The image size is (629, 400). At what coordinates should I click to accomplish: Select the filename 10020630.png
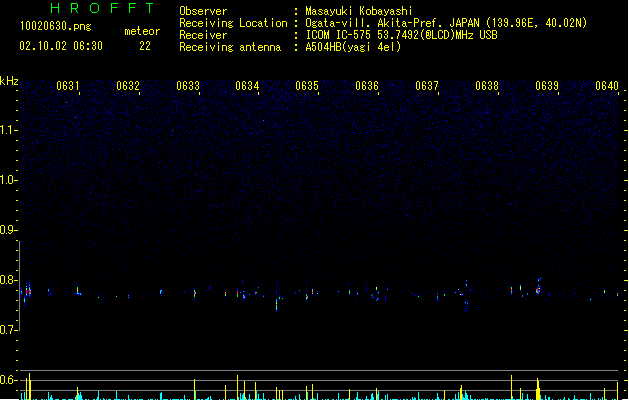pyautogui.click(x=56, y=26)
